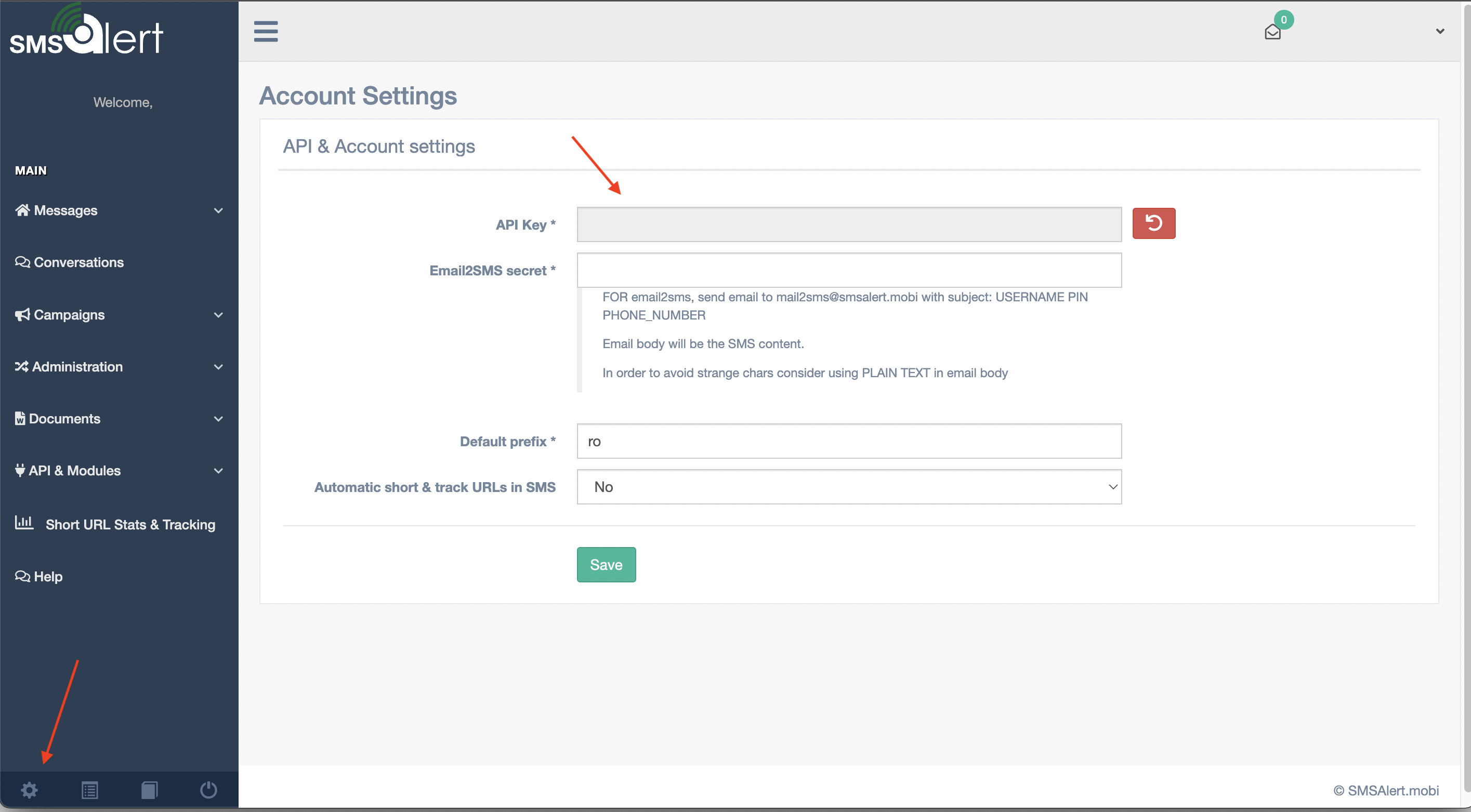The width and height of the screenshot is (1471, 812).
Task: Click the Default prefix text field
Action: coord(849,441)
